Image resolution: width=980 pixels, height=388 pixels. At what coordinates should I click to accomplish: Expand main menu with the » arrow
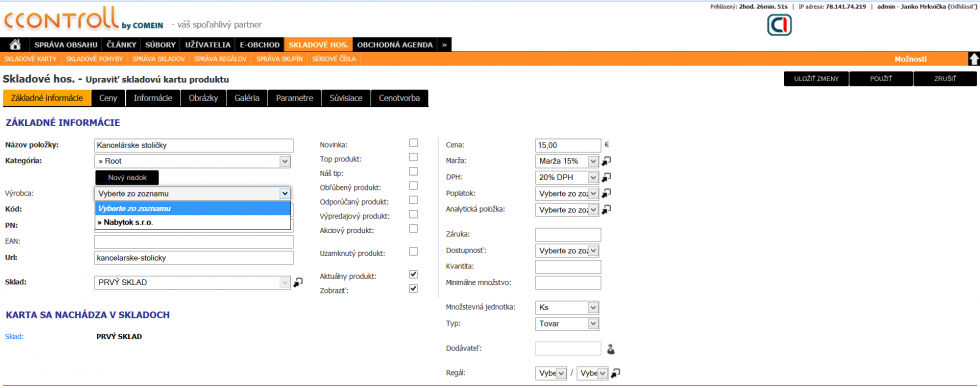(x=444, y=45)
